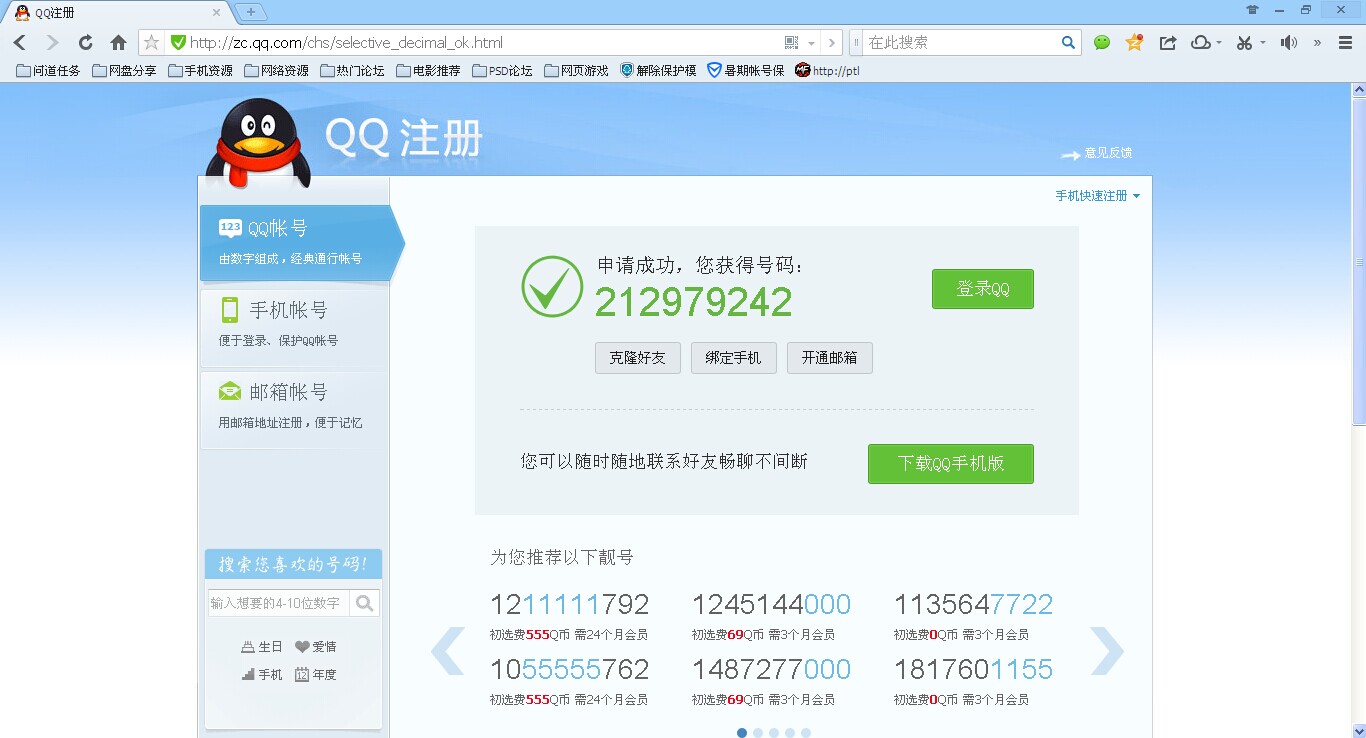Screen dimensions: 1366x738
Task: Open the cloud icon dropdown arrow
Action: 1219,43
